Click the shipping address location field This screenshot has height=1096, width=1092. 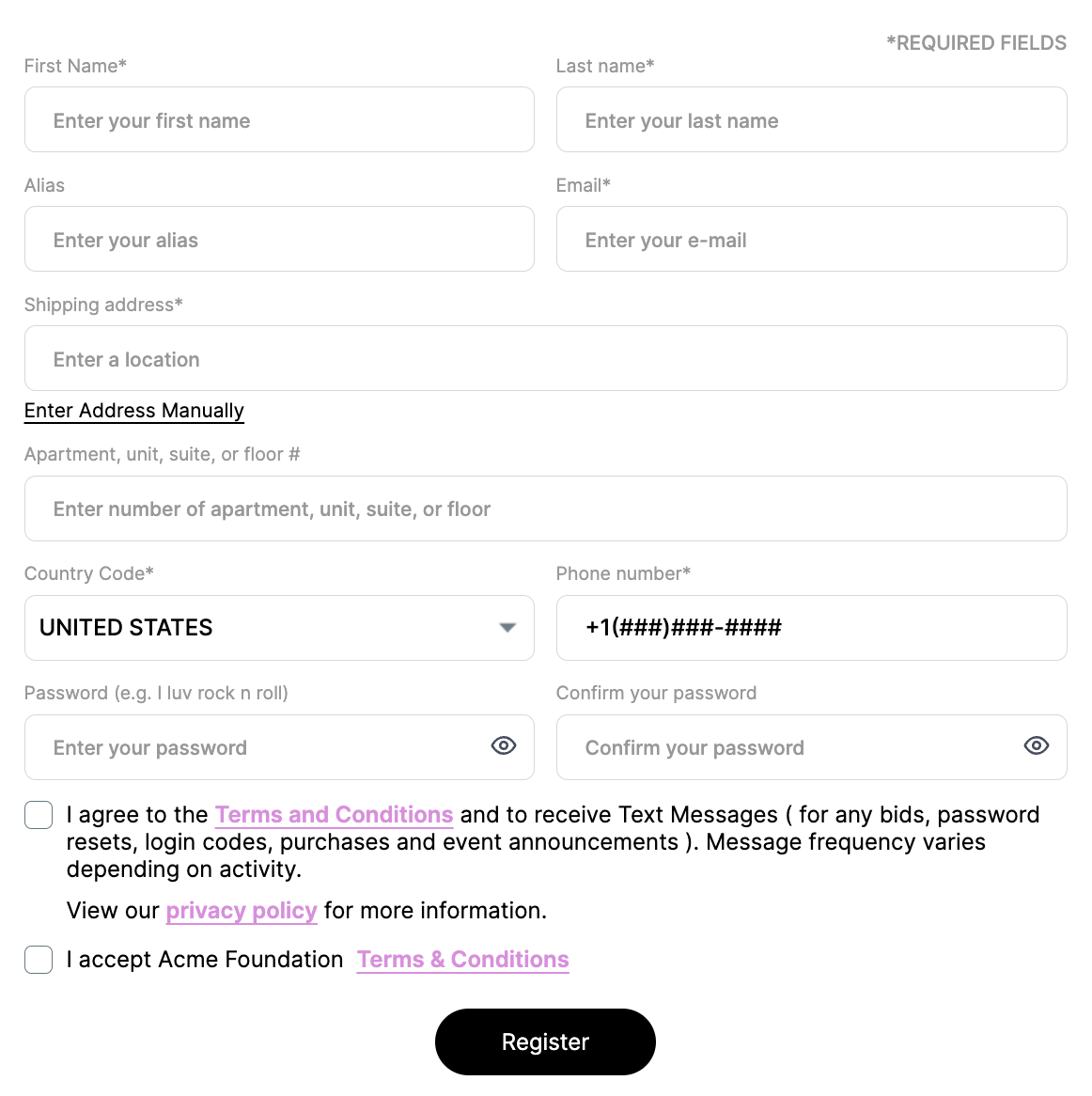pyautogui.click(x=545, y=358)
